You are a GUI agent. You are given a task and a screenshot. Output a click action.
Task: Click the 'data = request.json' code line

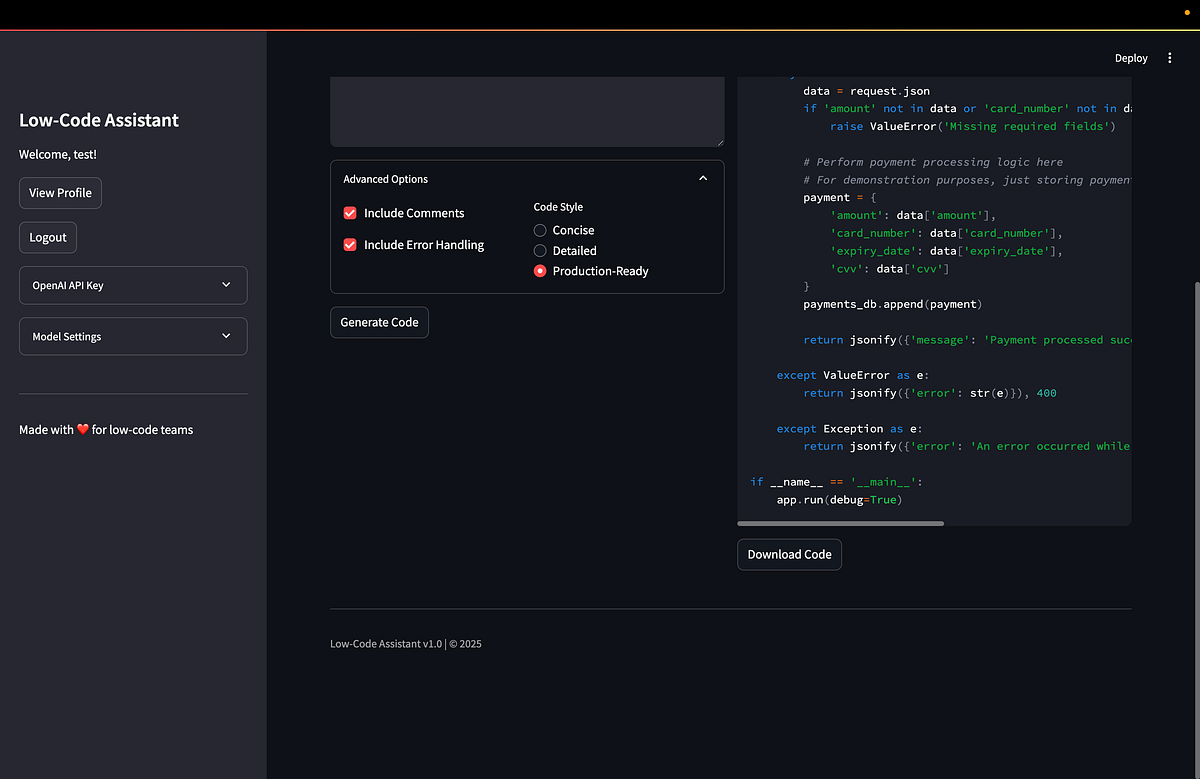(866, 91)
